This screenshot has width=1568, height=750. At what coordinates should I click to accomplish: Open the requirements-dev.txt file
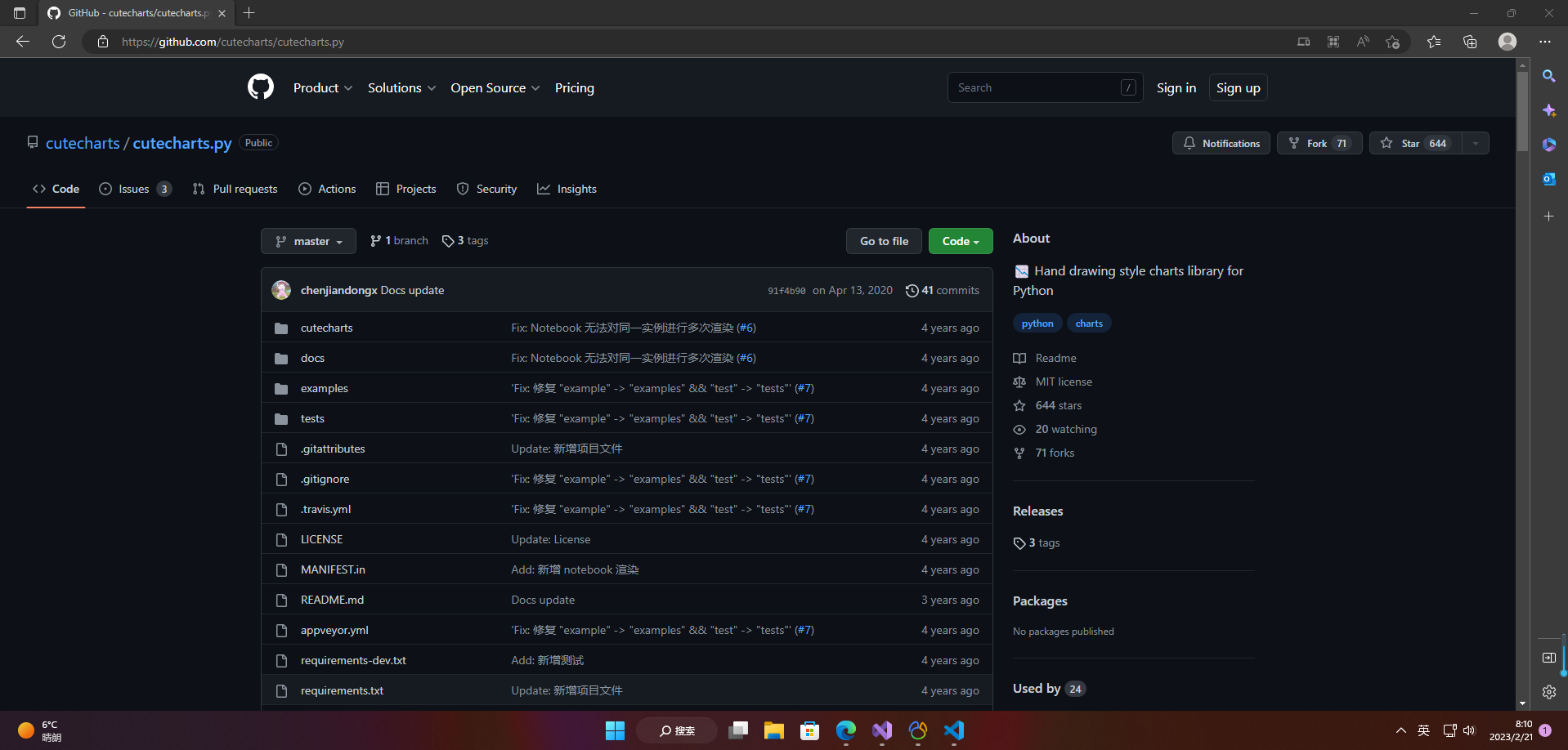tap(353, 660)
